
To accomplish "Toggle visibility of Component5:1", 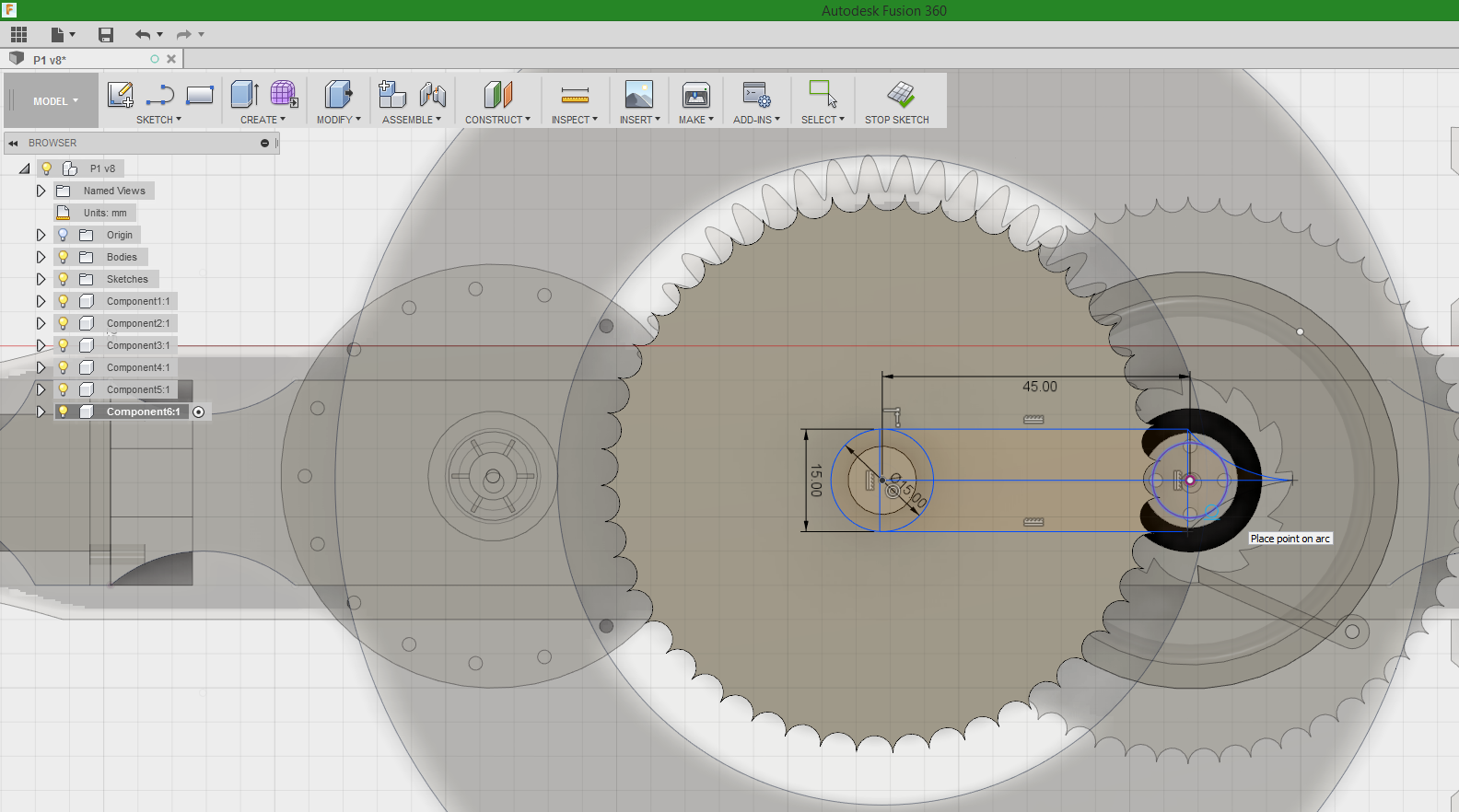I will 63,389.
